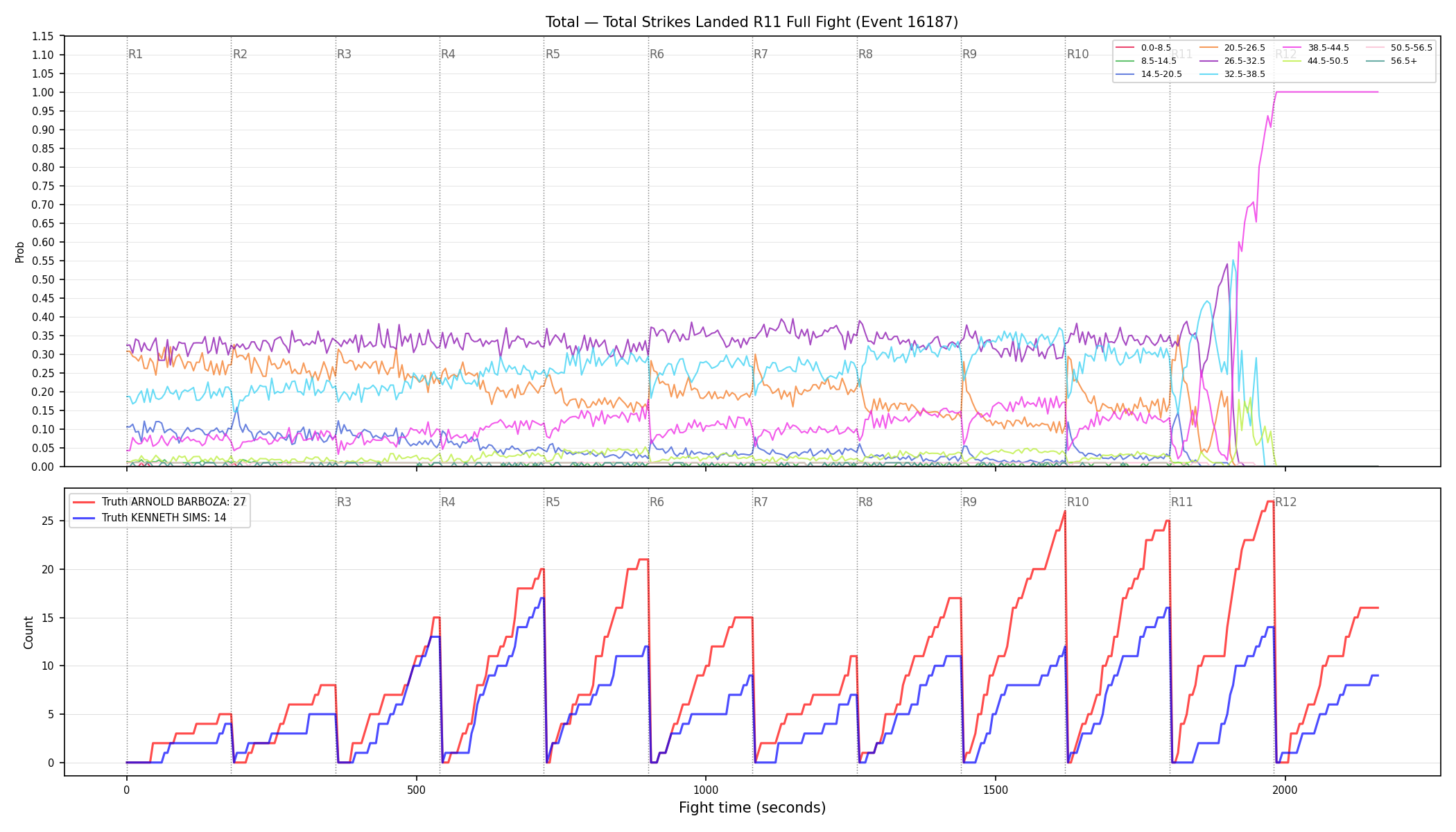Click the orange line swatch beside '20.5-26.5'
The width and height of the screenshot is (1456, 832).
[1208, 48]
